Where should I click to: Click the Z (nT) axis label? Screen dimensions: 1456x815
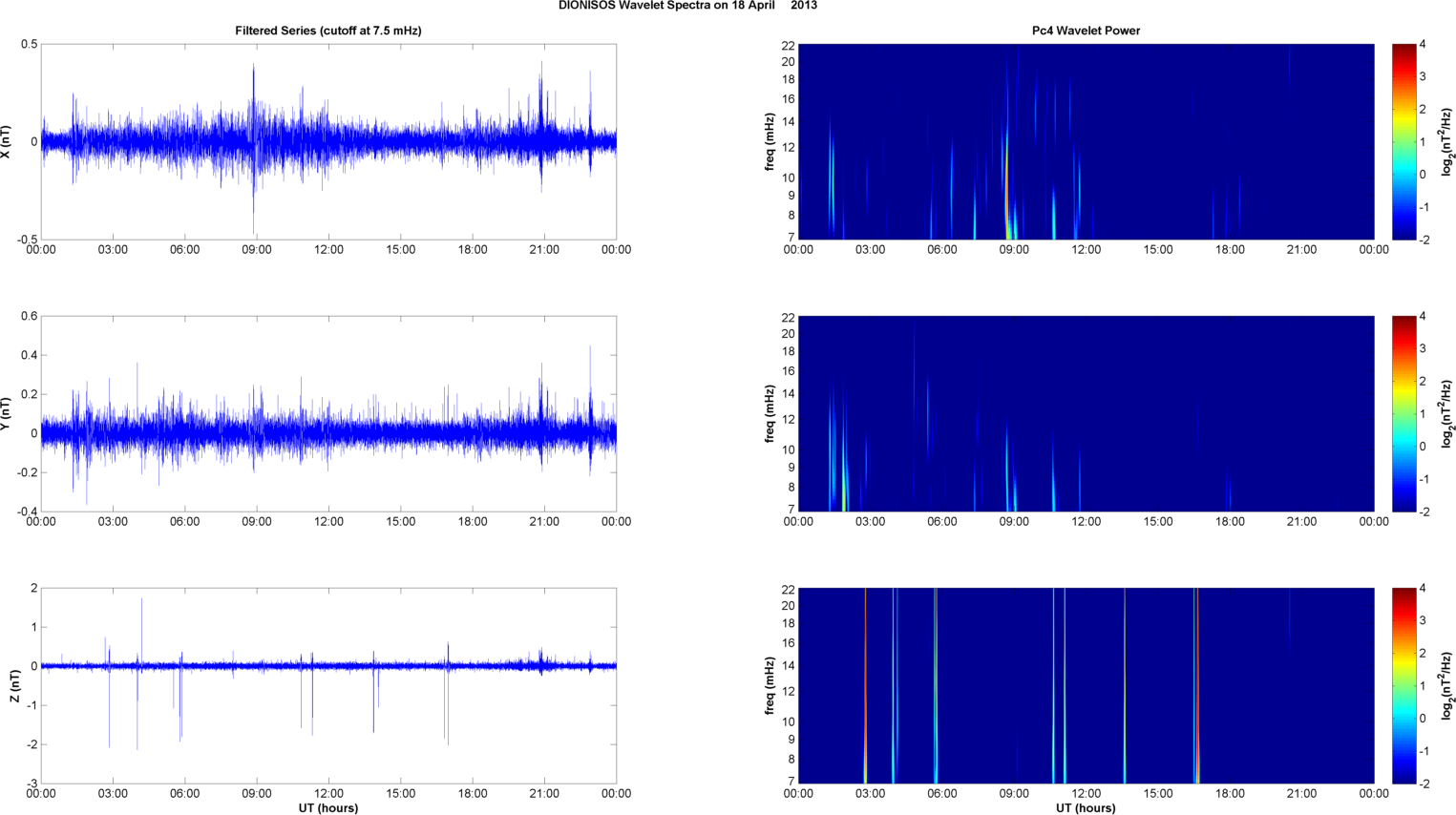[x=14, y=686]
